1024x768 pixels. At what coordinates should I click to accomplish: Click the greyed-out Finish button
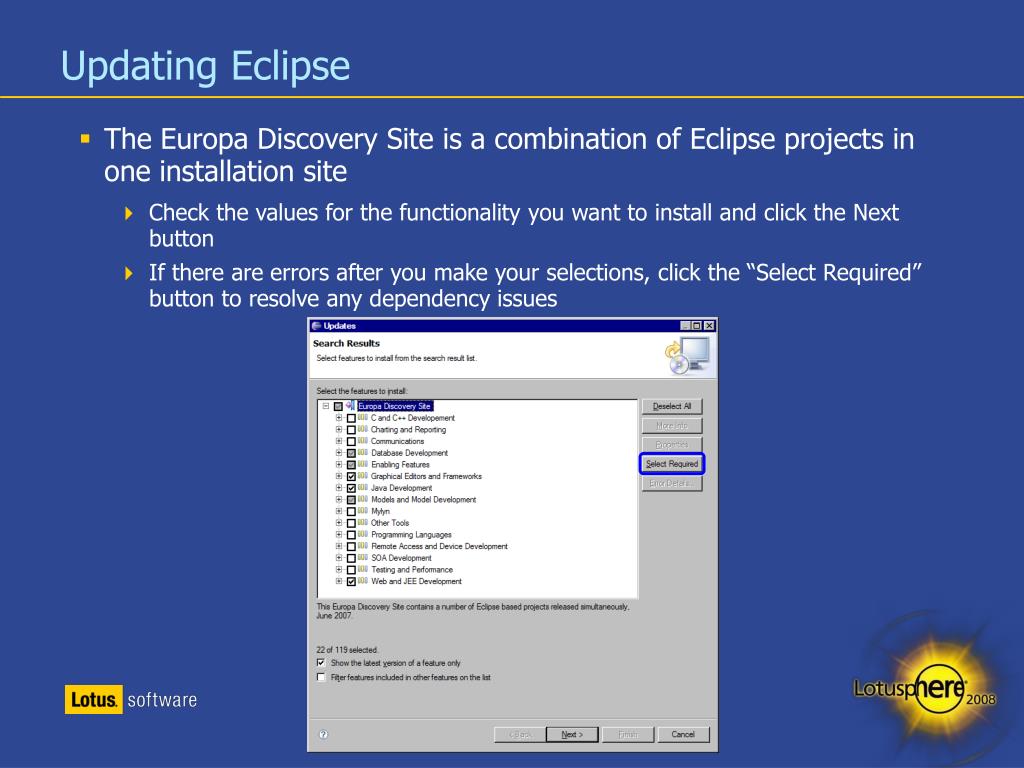click(628, 734)
